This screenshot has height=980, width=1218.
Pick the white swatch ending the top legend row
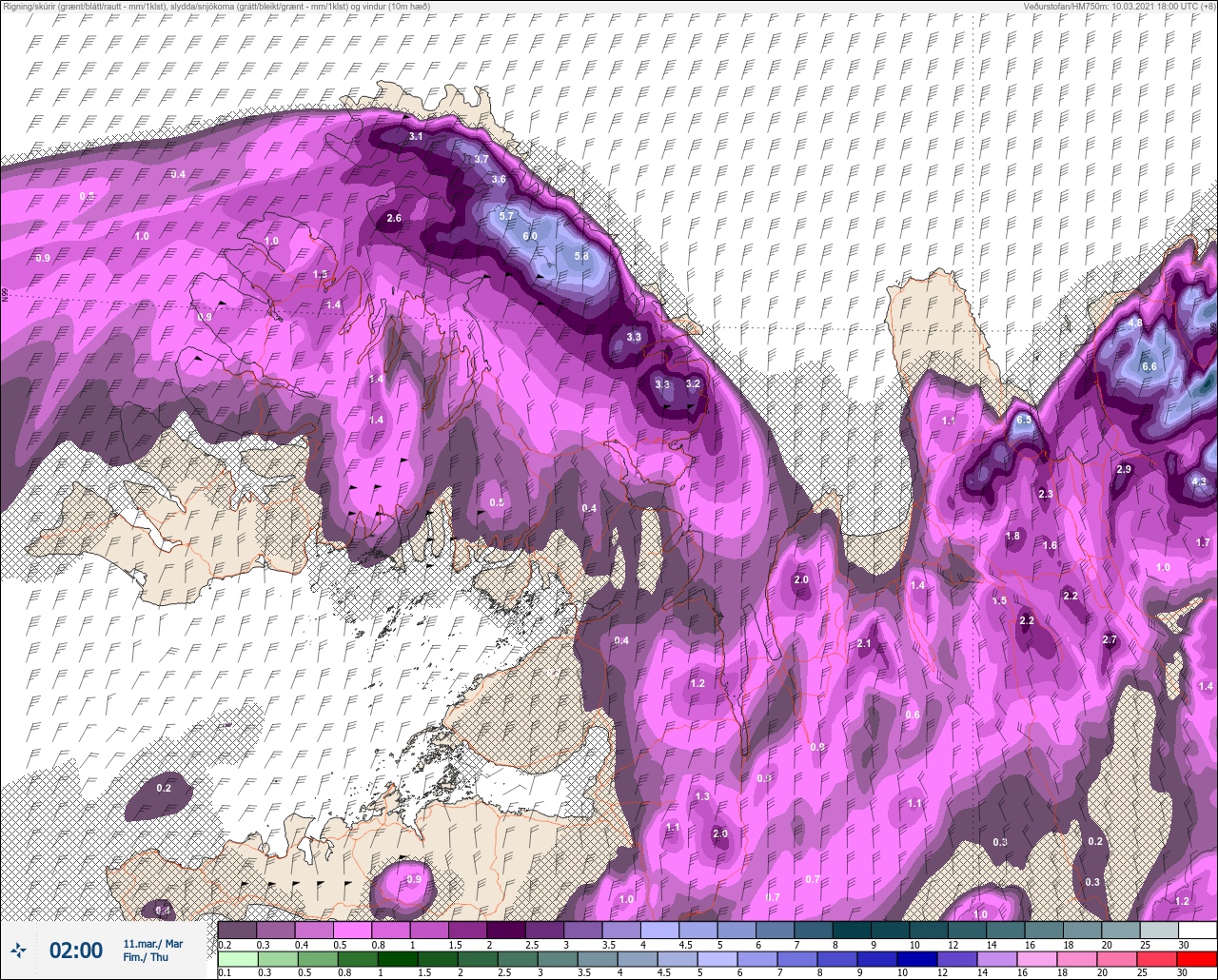pyautogui.click(x=1198, y=930)
